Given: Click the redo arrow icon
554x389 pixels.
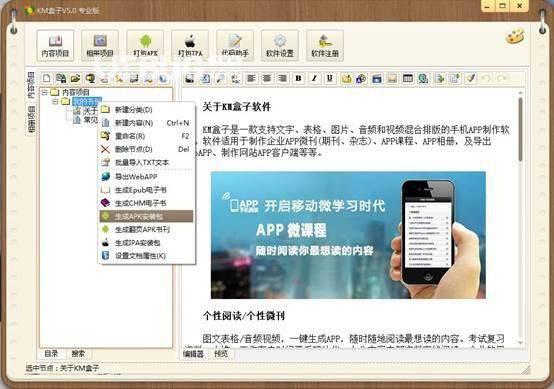Looking at the screenshot, I should coord(502,78).
